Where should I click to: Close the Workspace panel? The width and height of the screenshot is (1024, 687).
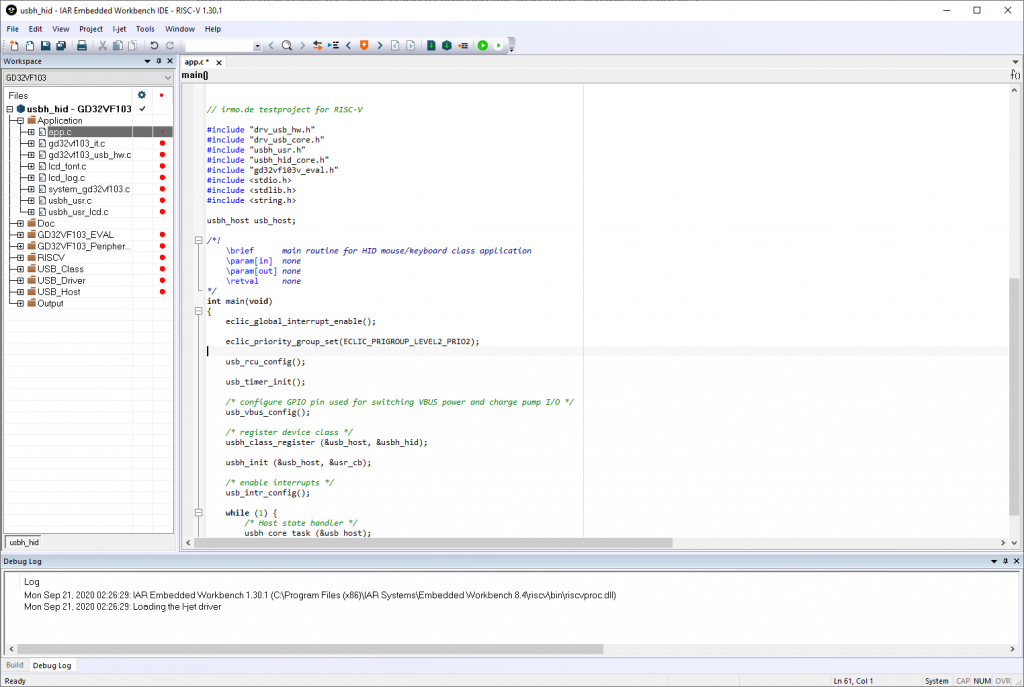coord(170,61)
